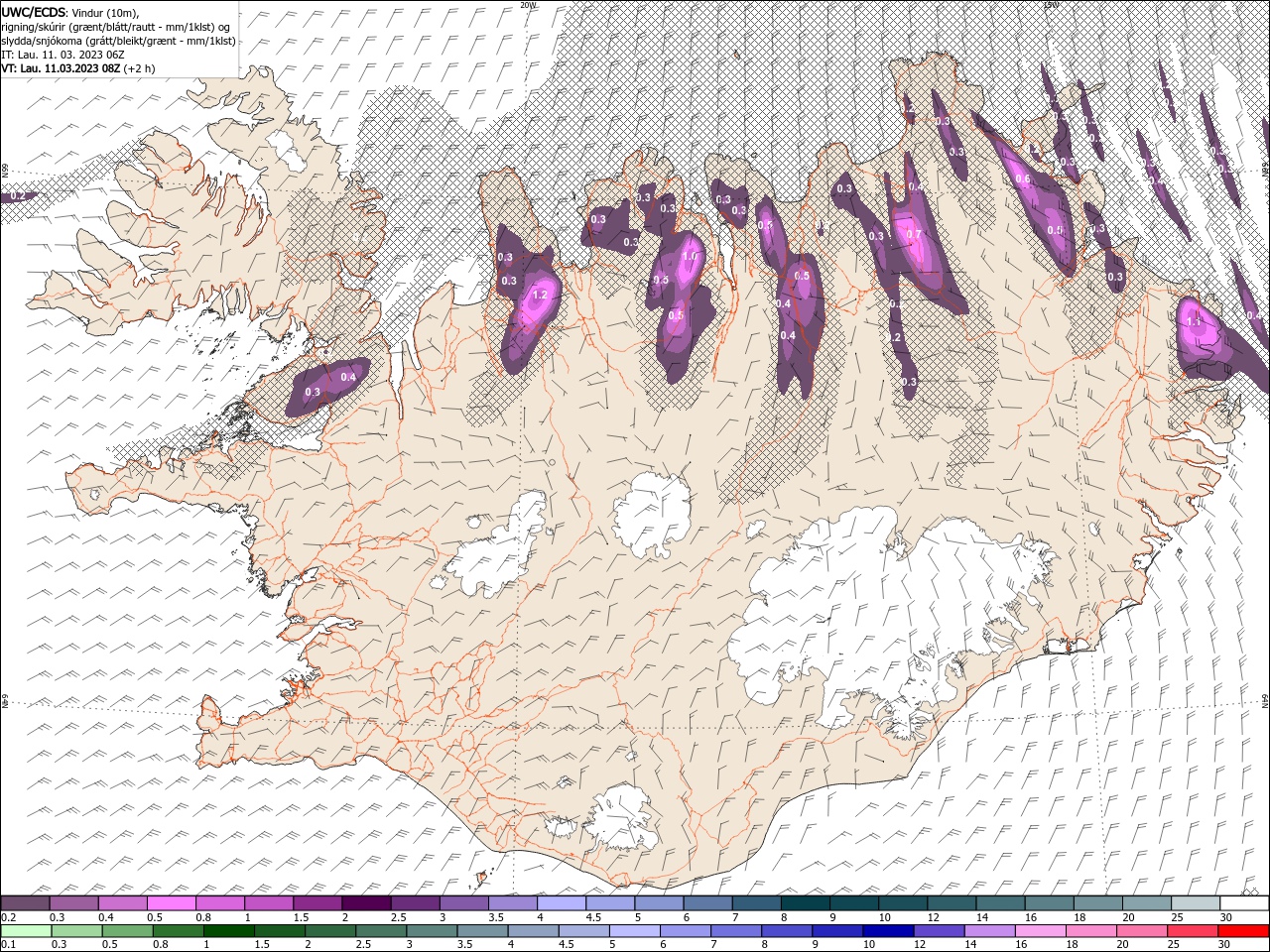Pick the 25 light gray swatch, upper legend
This screenshot has height=952, width=1270.
click(x=1195, y=903)
